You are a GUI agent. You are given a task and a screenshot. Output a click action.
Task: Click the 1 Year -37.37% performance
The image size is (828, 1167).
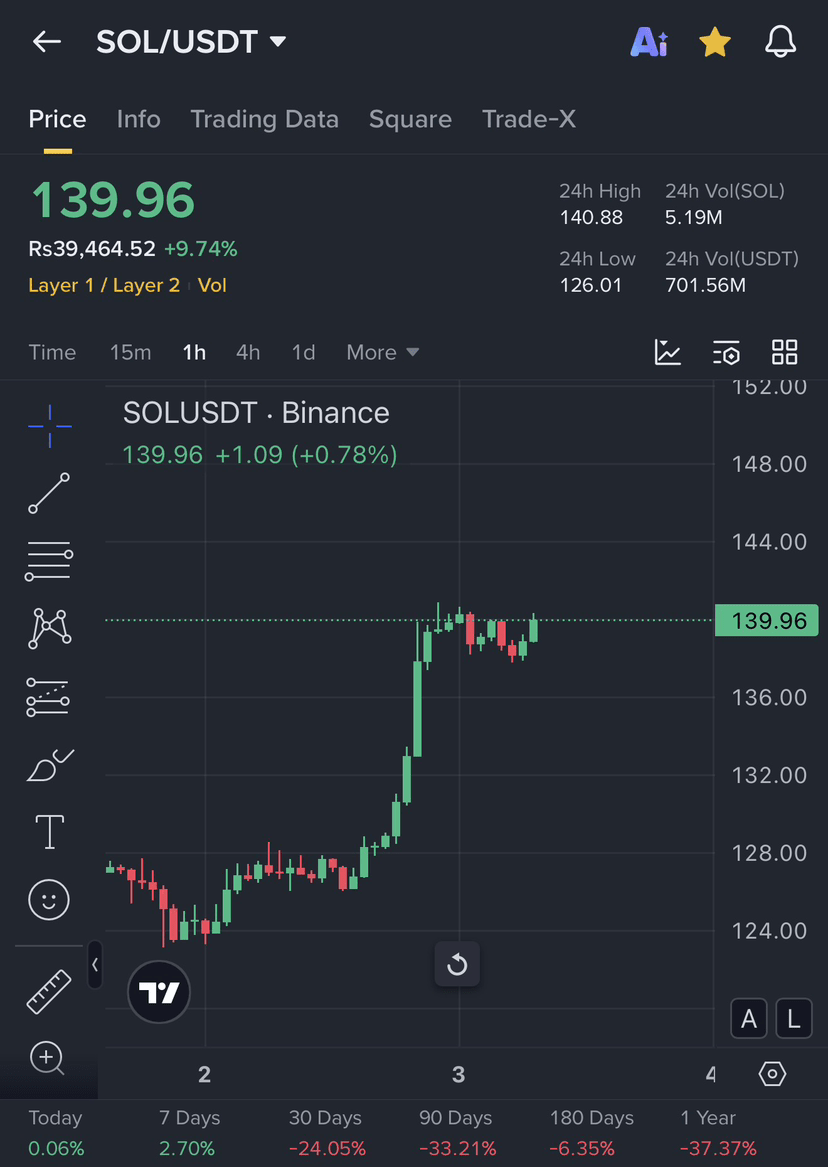coord(718,1133)
